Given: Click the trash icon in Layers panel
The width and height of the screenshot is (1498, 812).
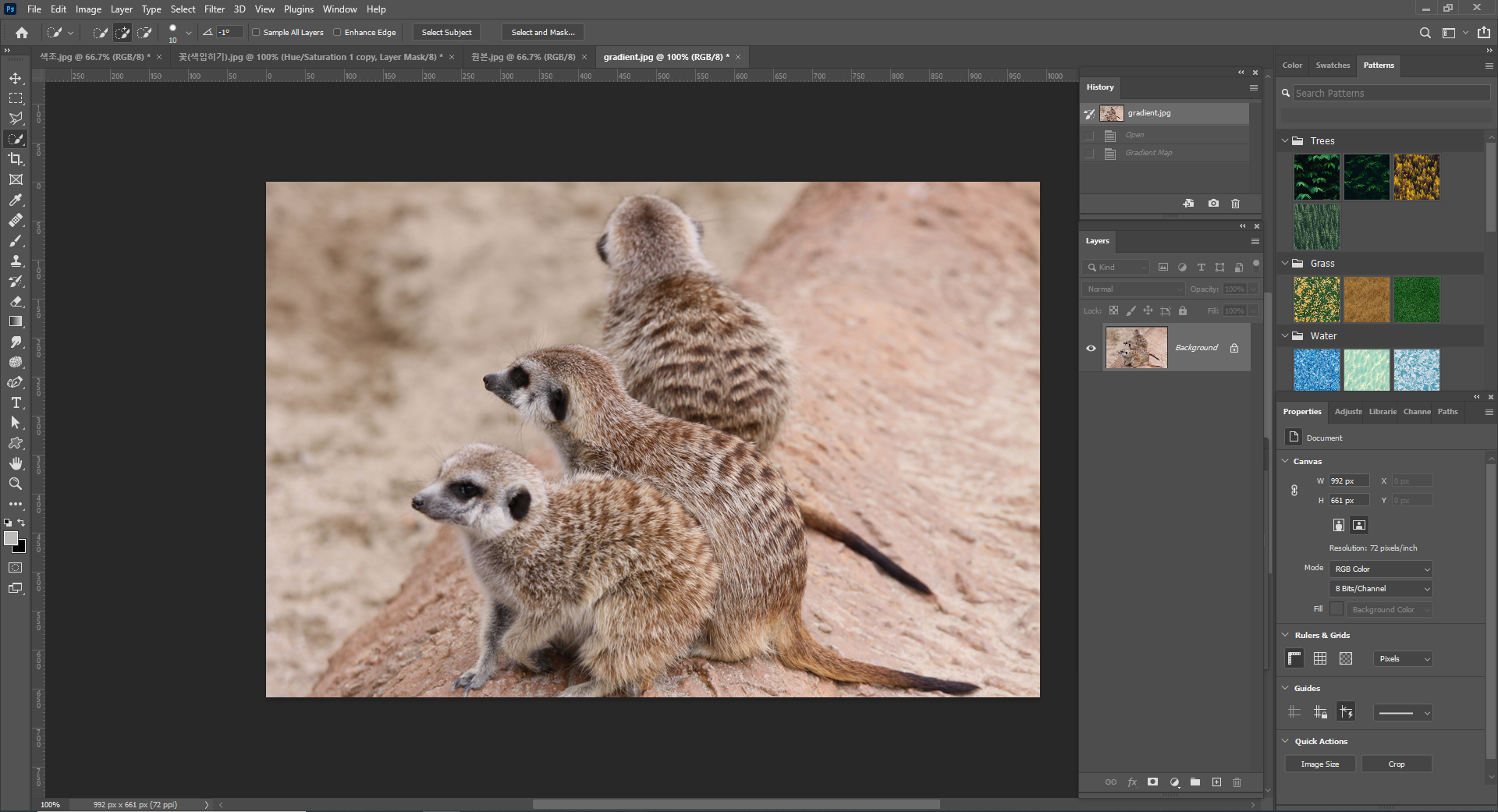Looking at the screenshot, I should coord(1237,782).
